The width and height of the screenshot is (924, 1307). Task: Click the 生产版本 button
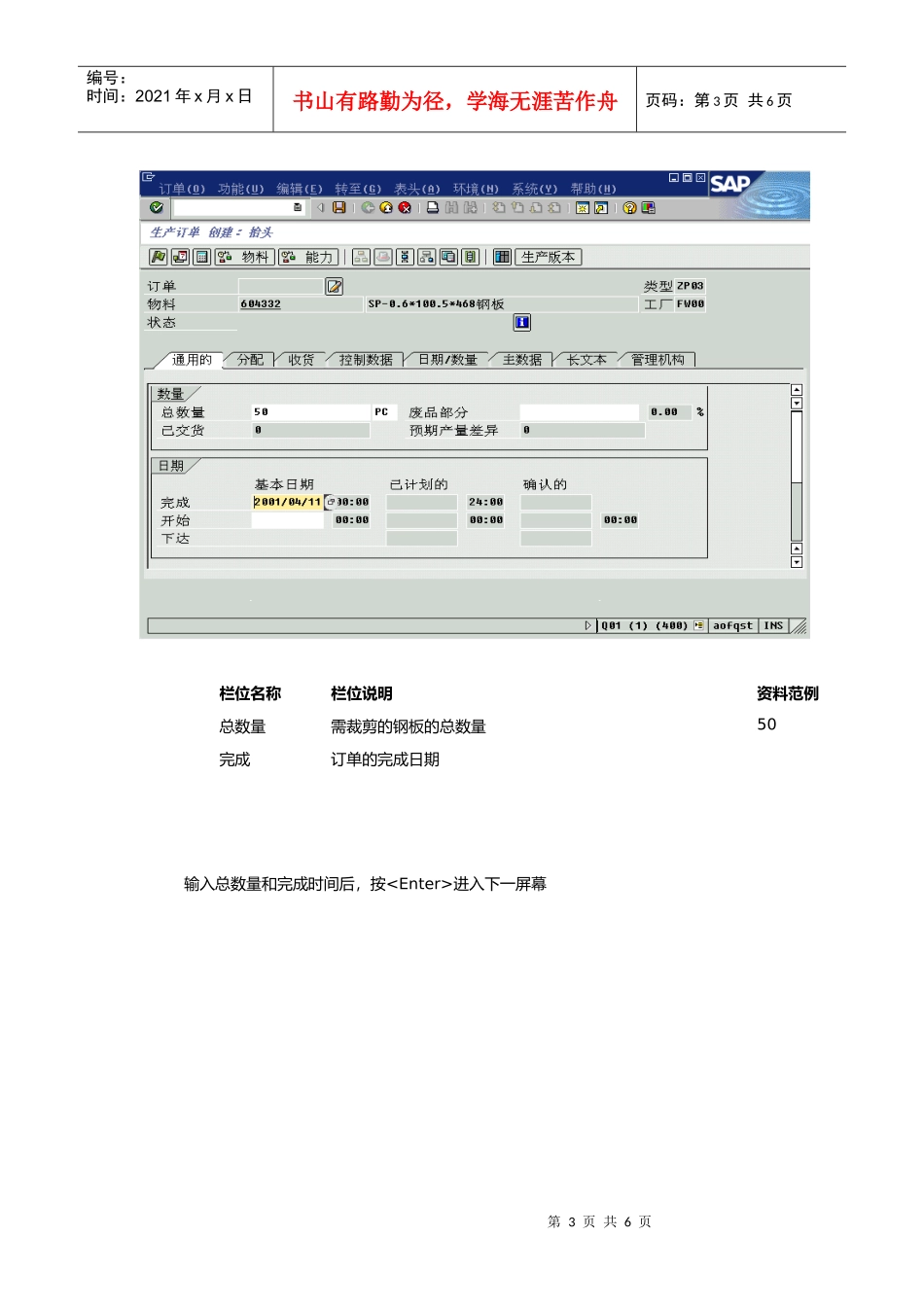pyautogui.click(x=548, y=257)
